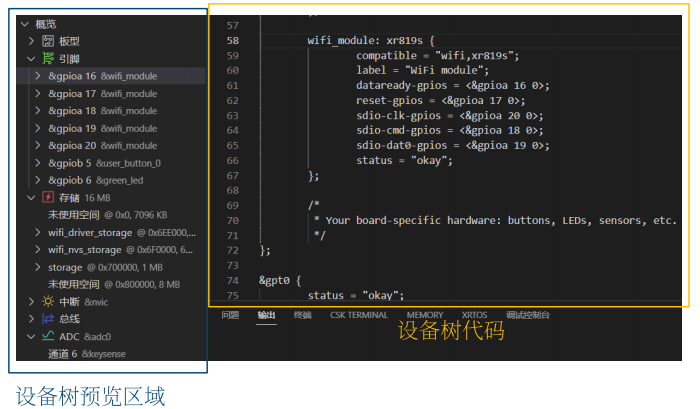Expand the 中断 &nvic node
700x409 pixels.
pyautogui.click(x=31, y=301)
